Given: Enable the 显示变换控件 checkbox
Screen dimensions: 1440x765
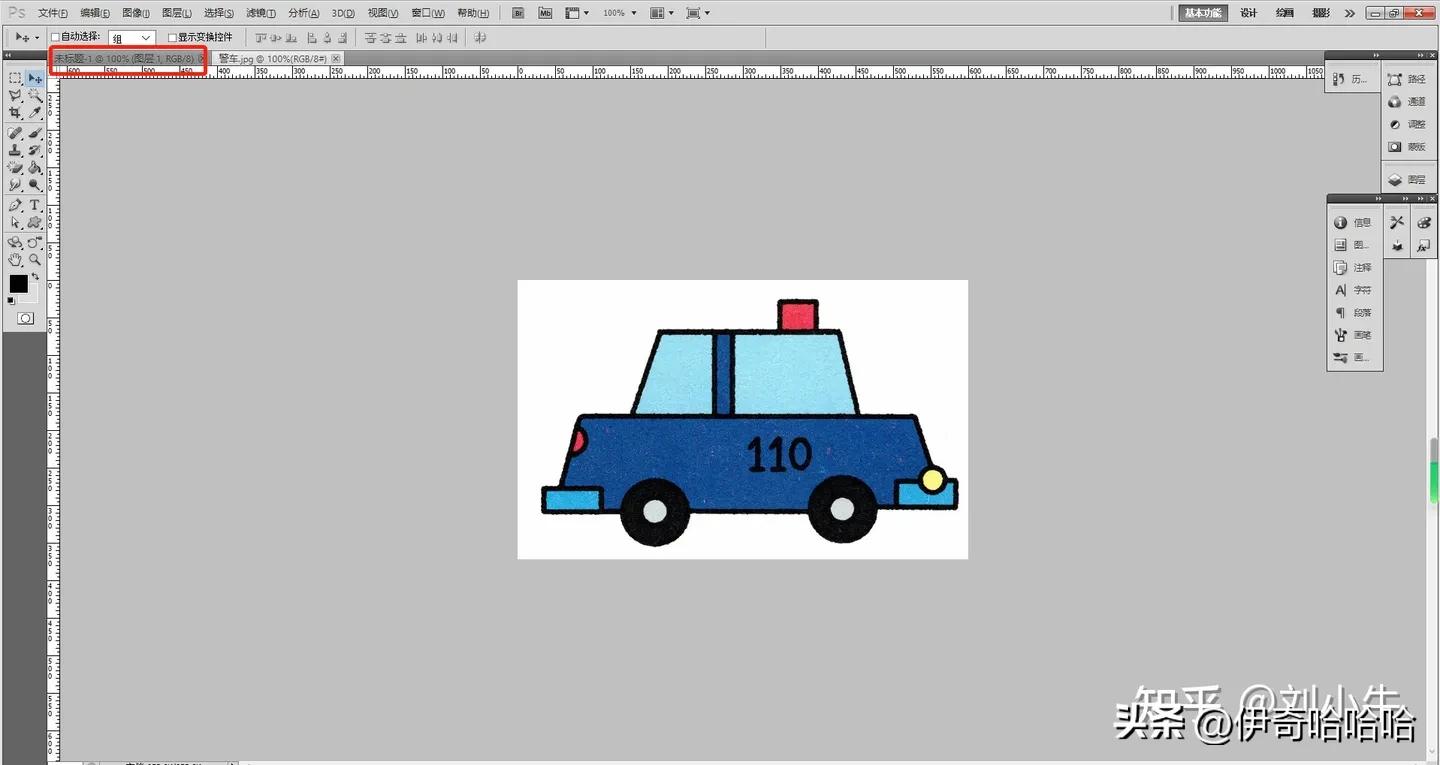Looking at the screenshot, I should pos(170,37).
